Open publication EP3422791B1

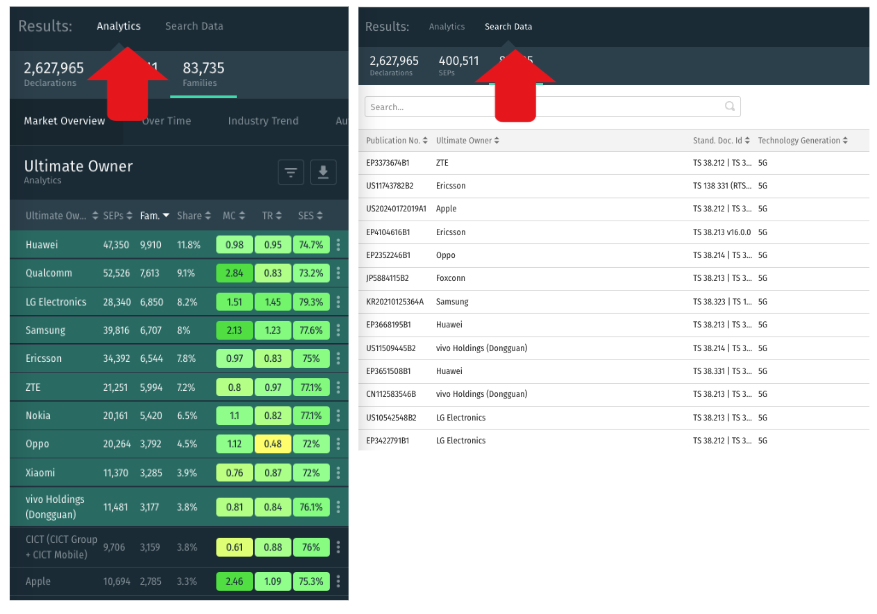point(614,440)
